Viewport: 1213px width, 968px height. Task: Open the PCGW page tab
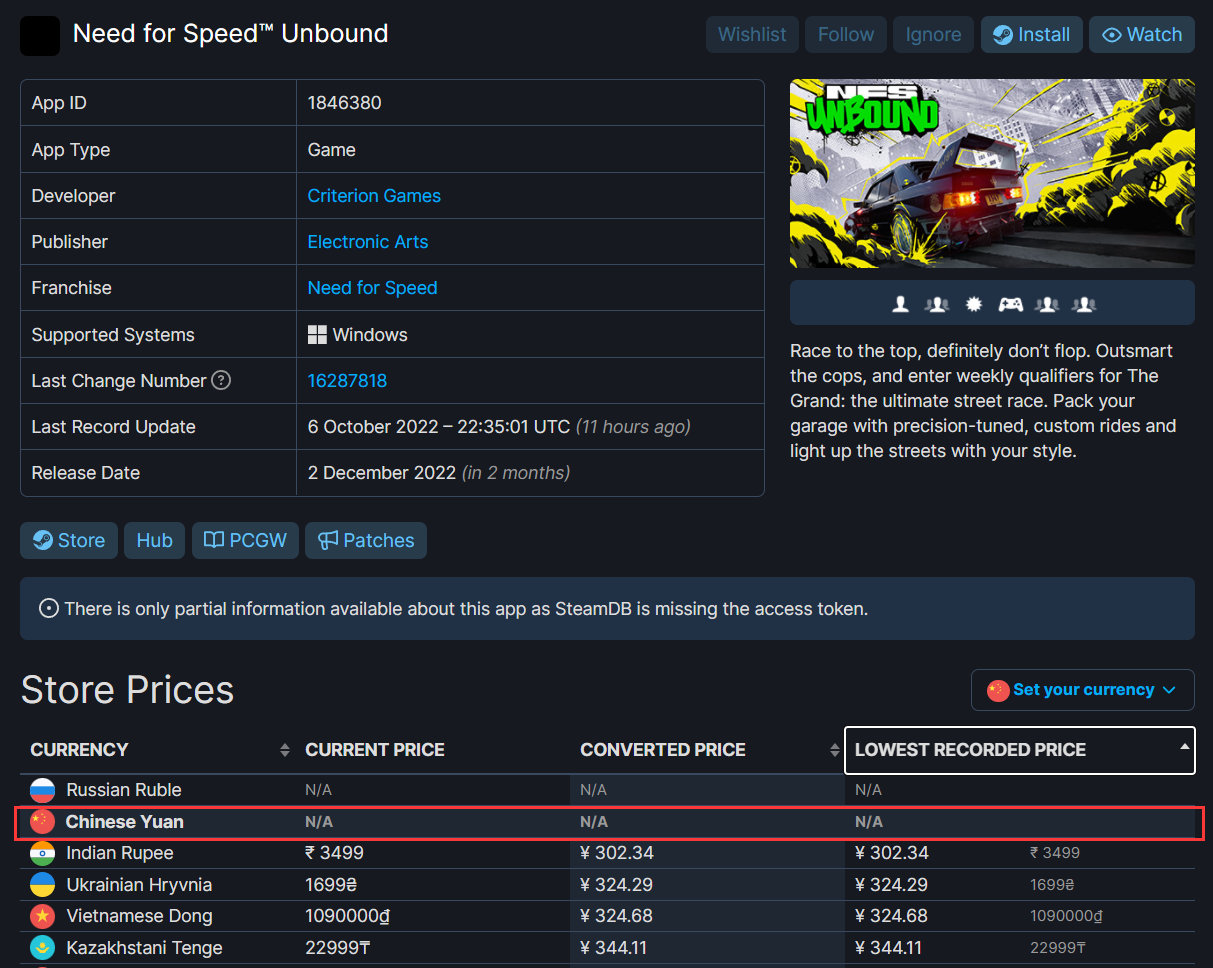click(245, 541)
